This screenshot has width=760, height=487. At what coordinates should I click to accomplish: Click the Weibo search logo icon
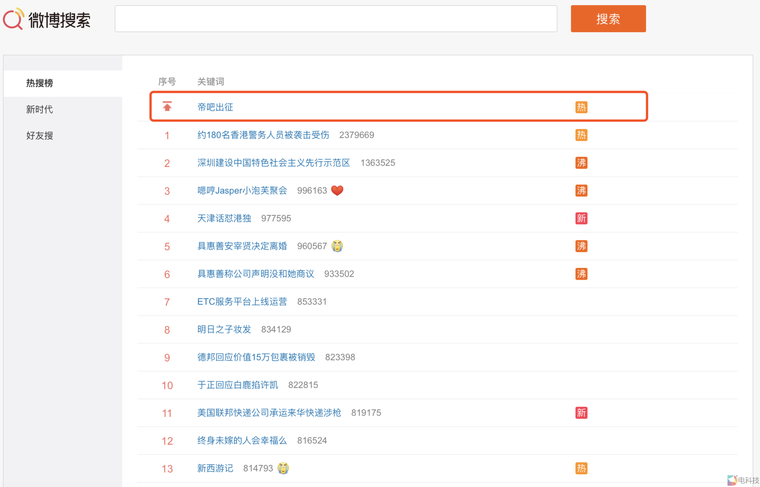pos(14,18)
